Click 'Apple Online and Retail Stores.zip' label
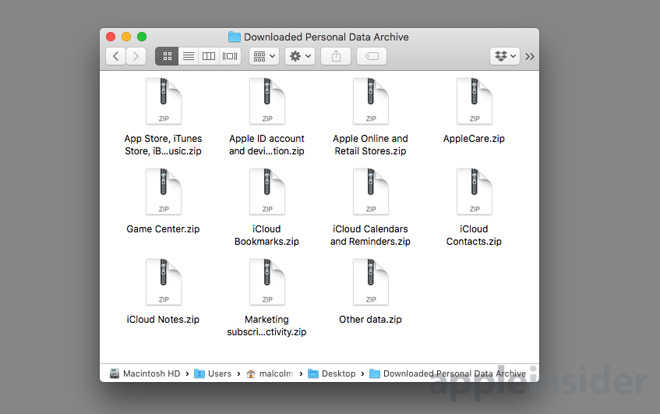660x414 pixels. [x=370, y=145]
